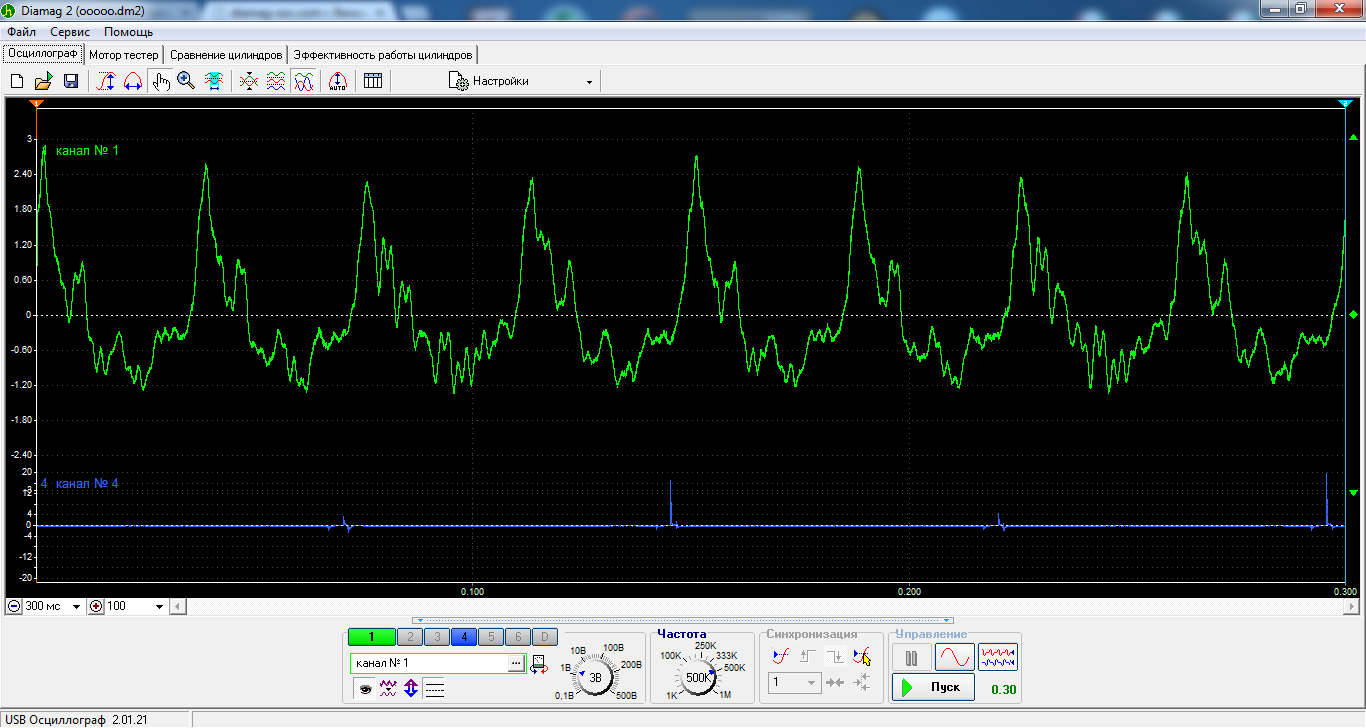The width and height of the screenshot is (1366, 728).
Task: Select the single sine wave mode button
Action: click(x=955, y=658)
